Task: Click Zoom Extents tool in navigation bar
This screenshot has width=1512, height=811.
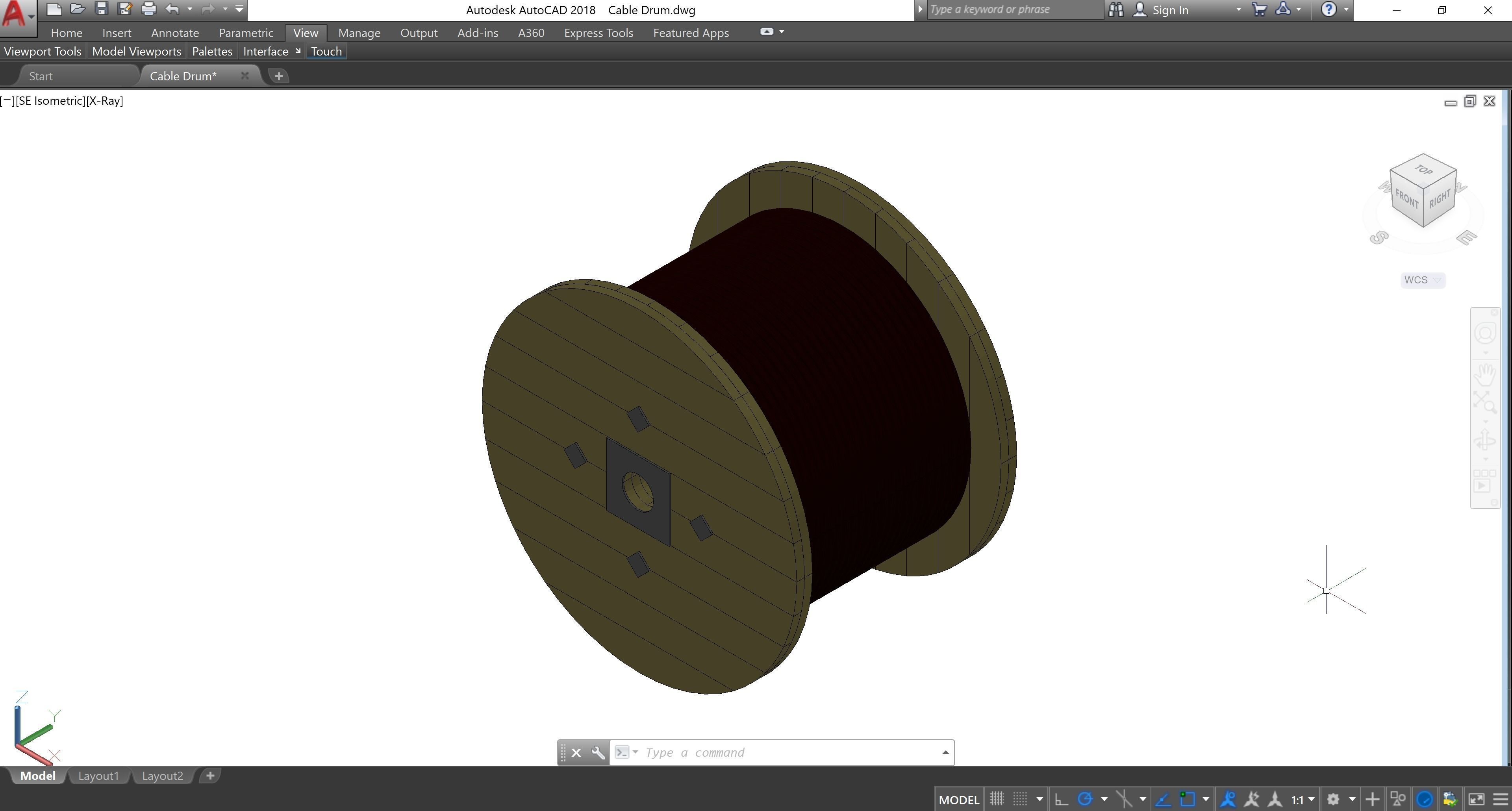Action: click(1486, 403)
